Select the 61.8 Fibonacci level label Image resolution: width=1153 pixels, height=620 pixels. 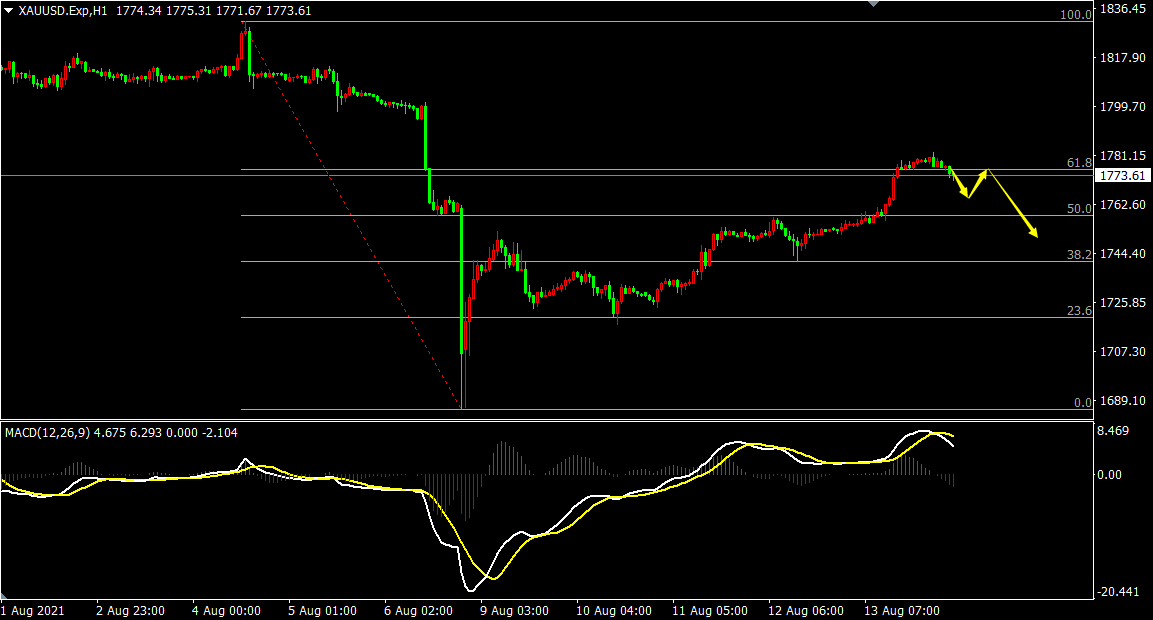(1079, 162)
